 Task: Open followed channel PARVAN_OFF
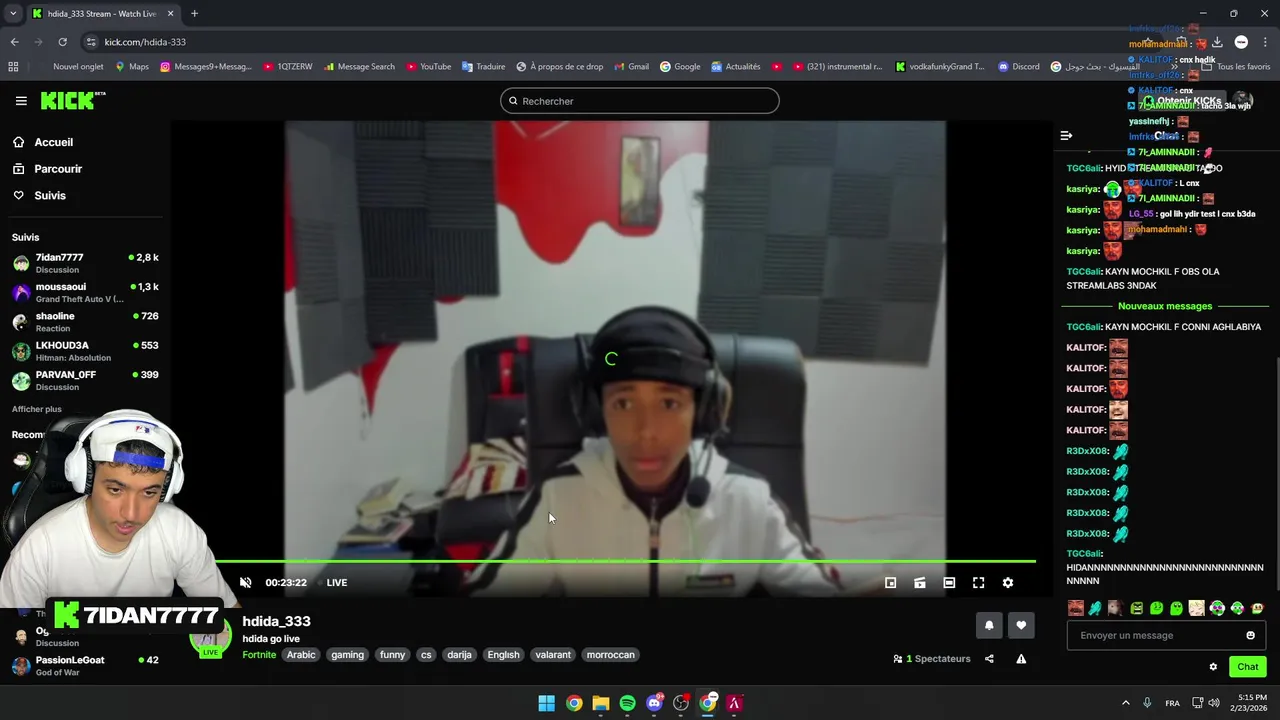pos(85,380)
